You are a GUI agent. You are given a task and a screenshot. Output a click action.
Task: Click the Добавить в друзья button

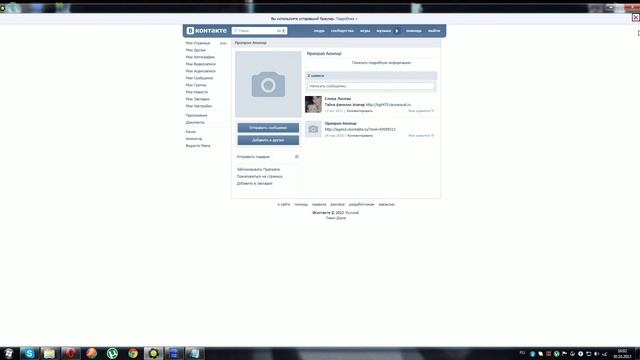click(x=268, y=140)
